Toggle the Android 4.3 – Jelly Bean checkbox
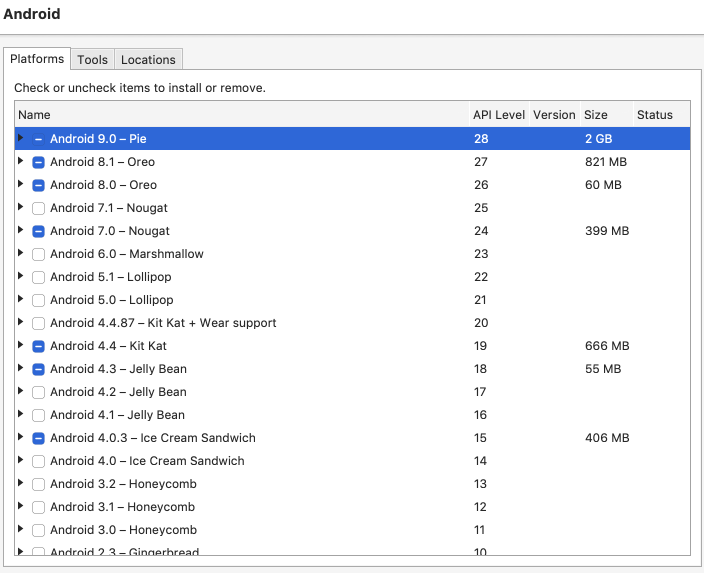This screenshot has height=573, width=704. coord(39,369)
